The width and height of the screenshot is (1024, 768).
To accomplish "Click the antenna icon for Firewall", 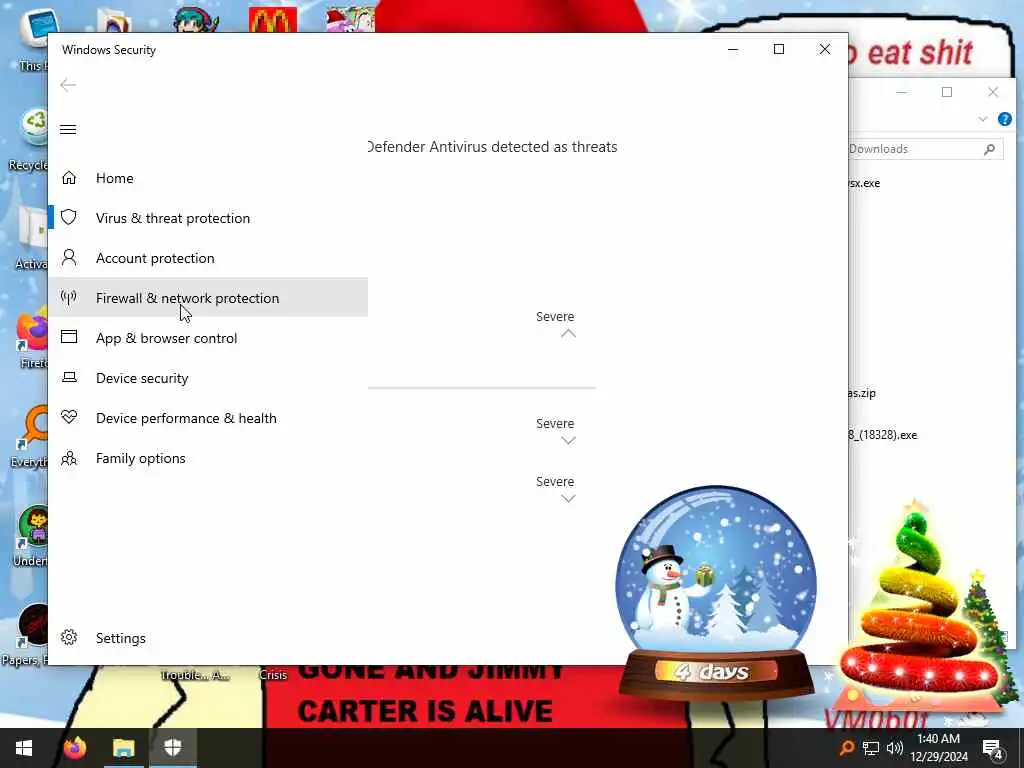I will pyautogui.click(x=69, y=298).
